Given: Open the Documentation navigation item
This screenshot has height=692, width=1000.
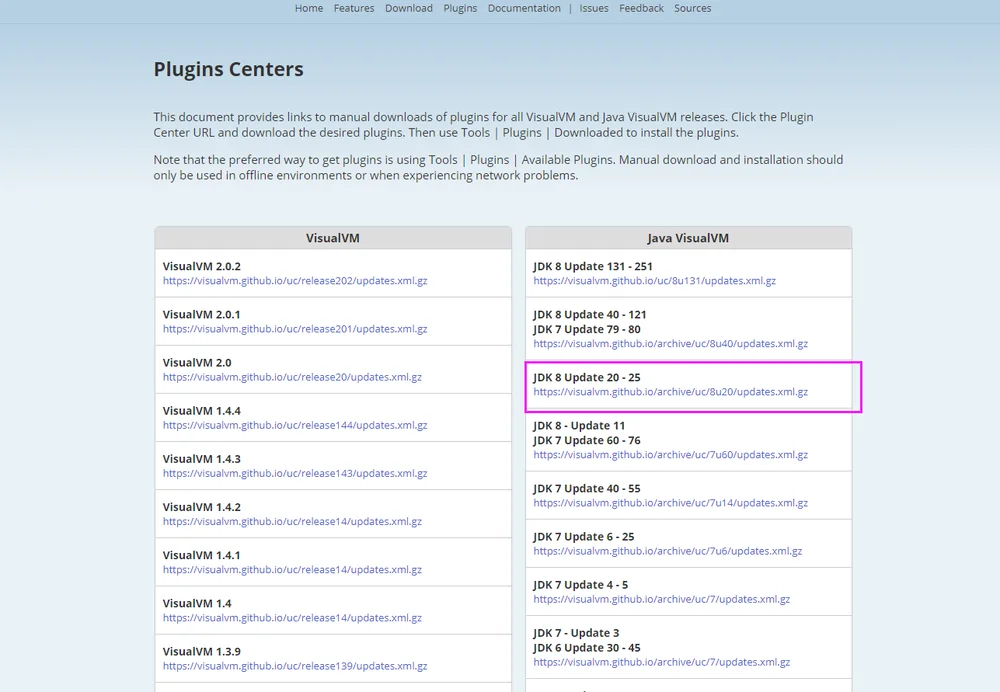Looking at the screenshot, I should click(x=524, y=8).
